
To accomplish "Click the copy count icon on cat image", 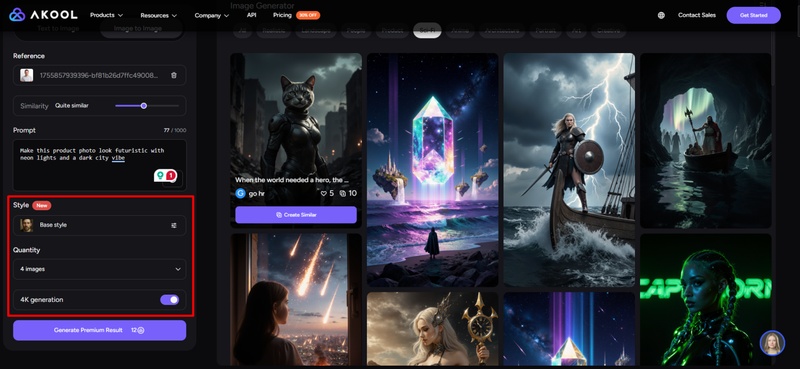I will tap(343, 193).
